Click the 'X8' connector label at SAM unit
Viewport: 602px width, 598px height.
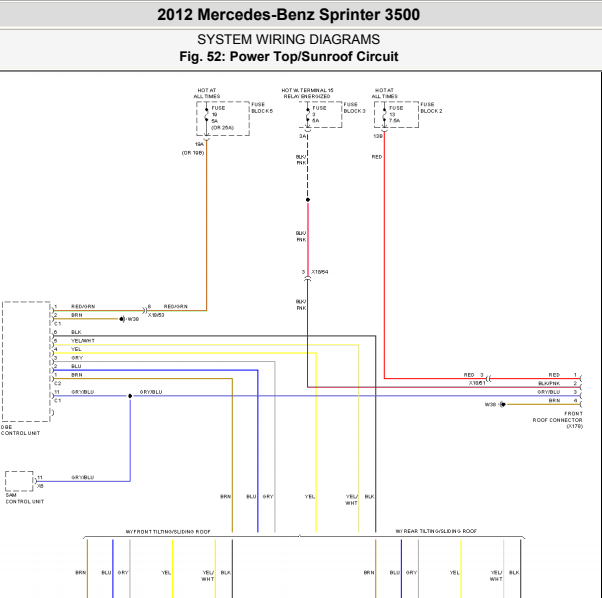[40, 486]
